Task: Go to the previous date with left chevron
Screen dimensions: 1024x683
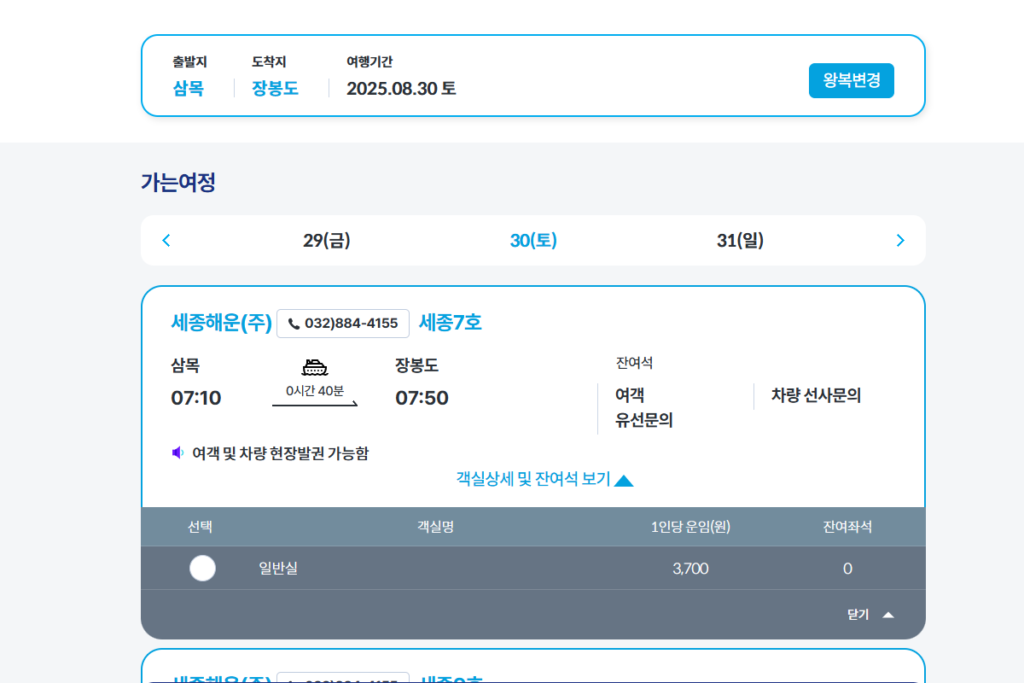Action: 166,240
